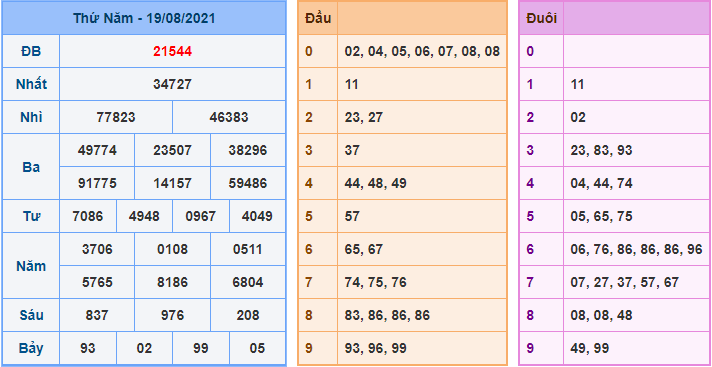
Task: Select Đuôi values '06, 76, 86, 86, 86, 96'
Action: click(637, 249)
